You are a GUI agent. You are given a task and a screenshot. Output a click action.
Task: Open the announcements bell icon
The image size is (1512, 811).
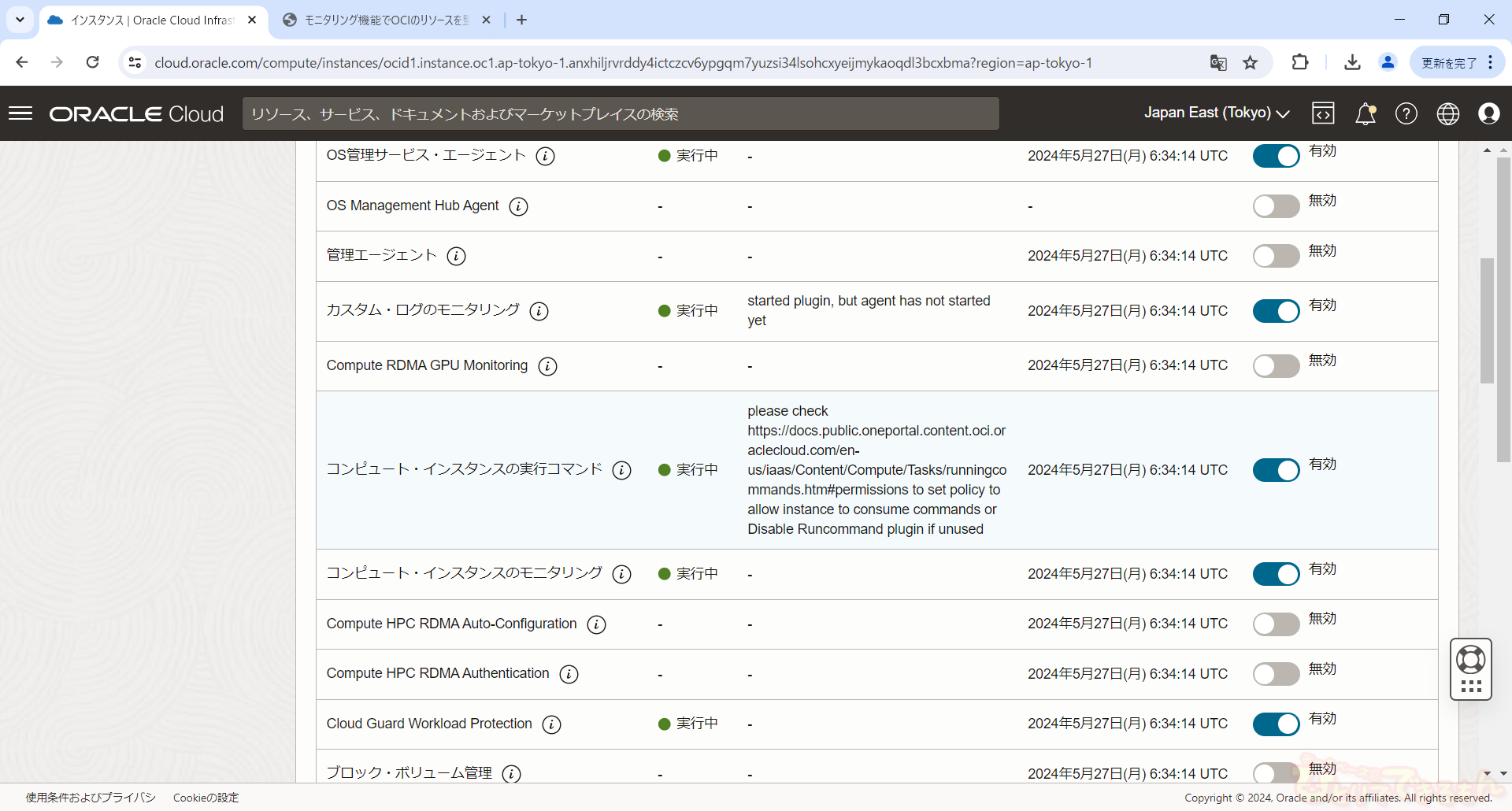1365,114
